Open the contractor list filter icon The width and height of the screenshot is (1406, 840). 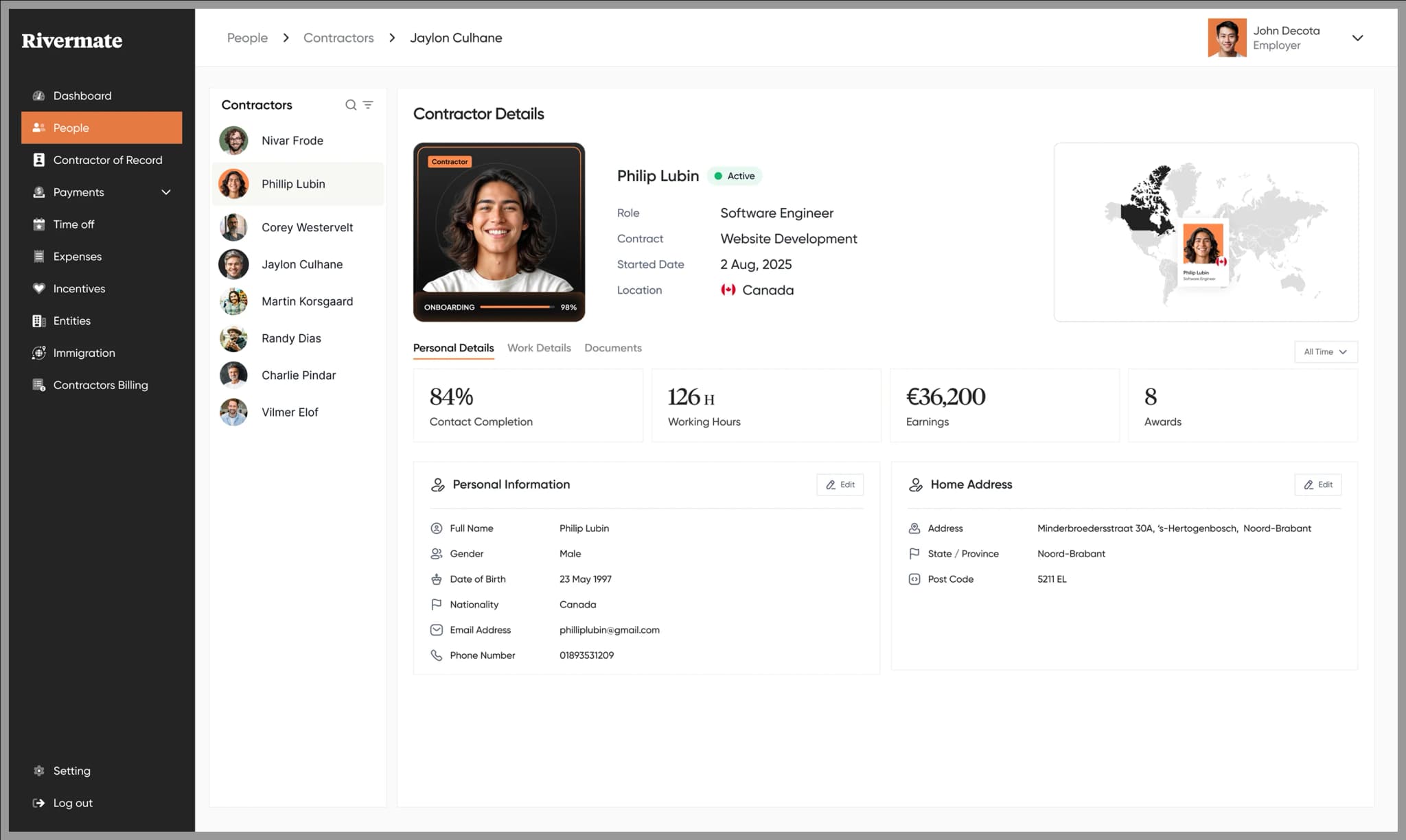369,104
